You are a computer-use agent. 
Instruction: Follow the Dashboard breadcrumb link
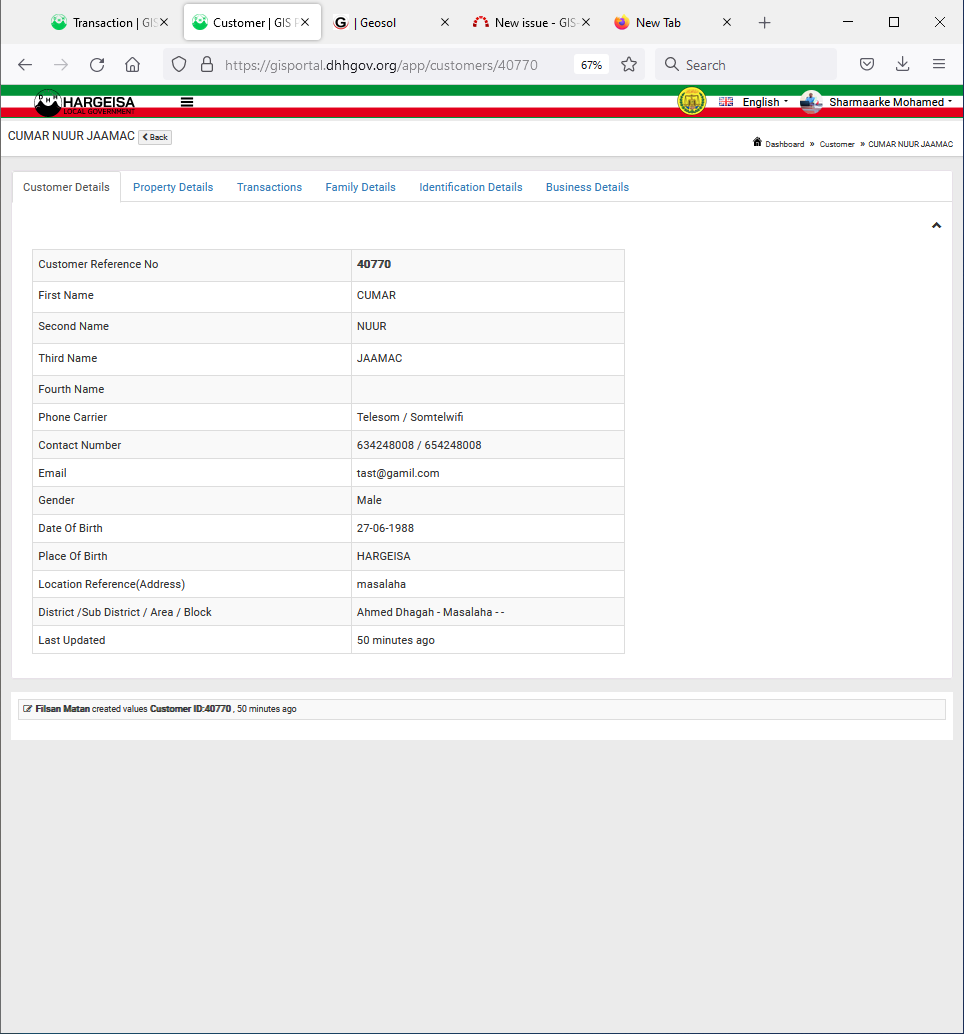click(x=785, y=144)
